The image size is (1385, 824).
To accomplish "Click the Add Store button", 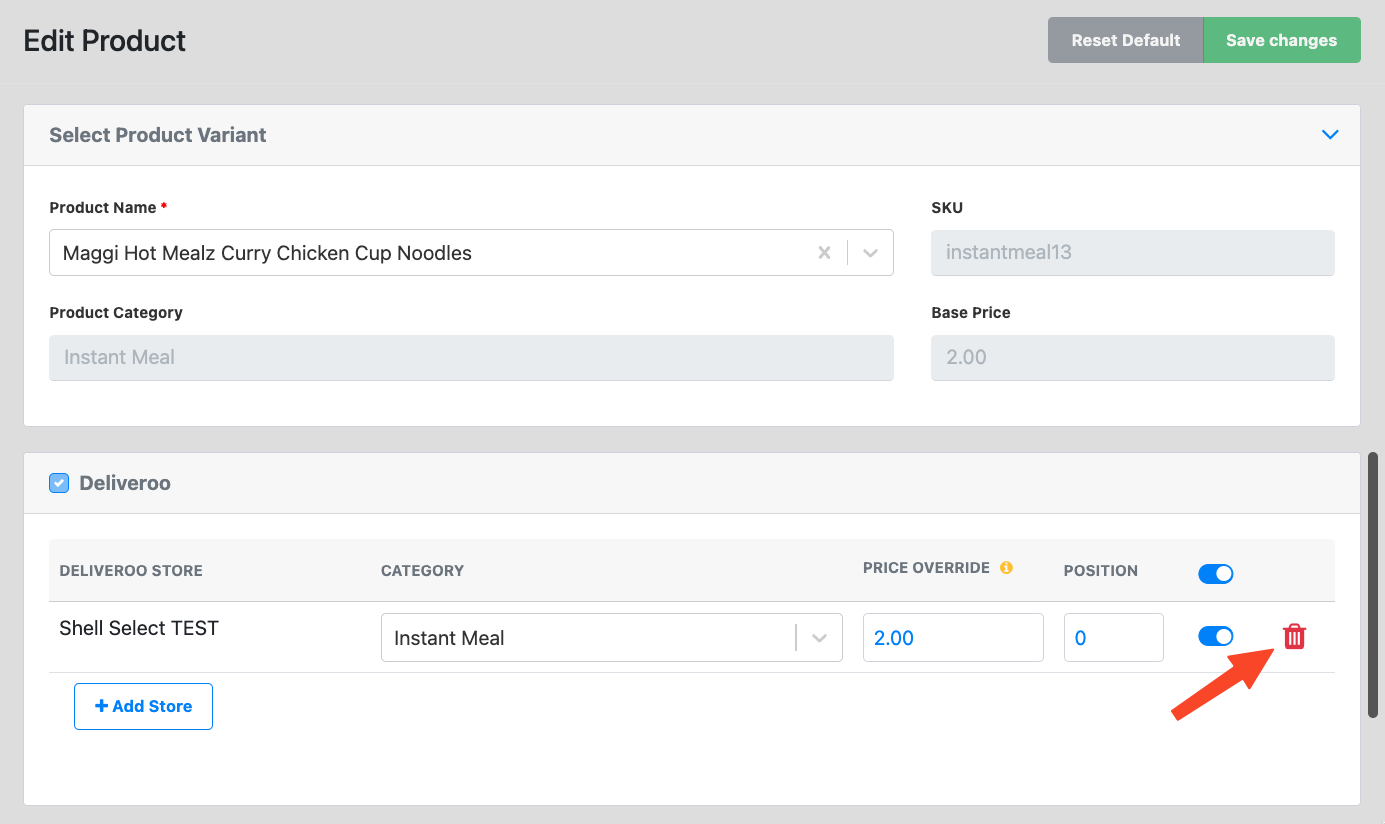I will (x=143, y=706).
